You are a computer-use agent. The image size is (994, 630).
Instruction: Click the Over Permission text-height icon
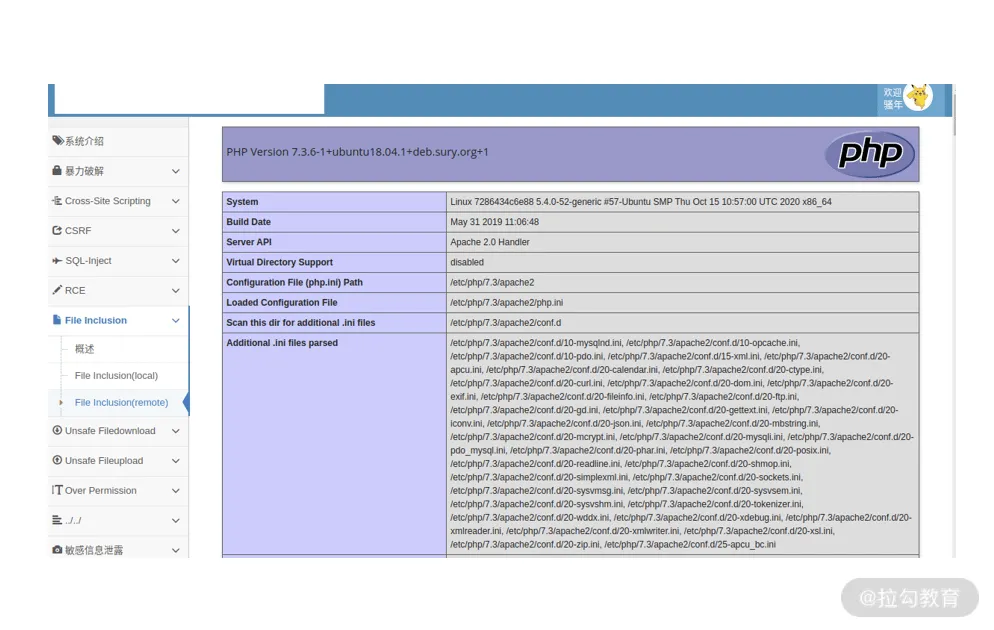[x=57, y=490]
